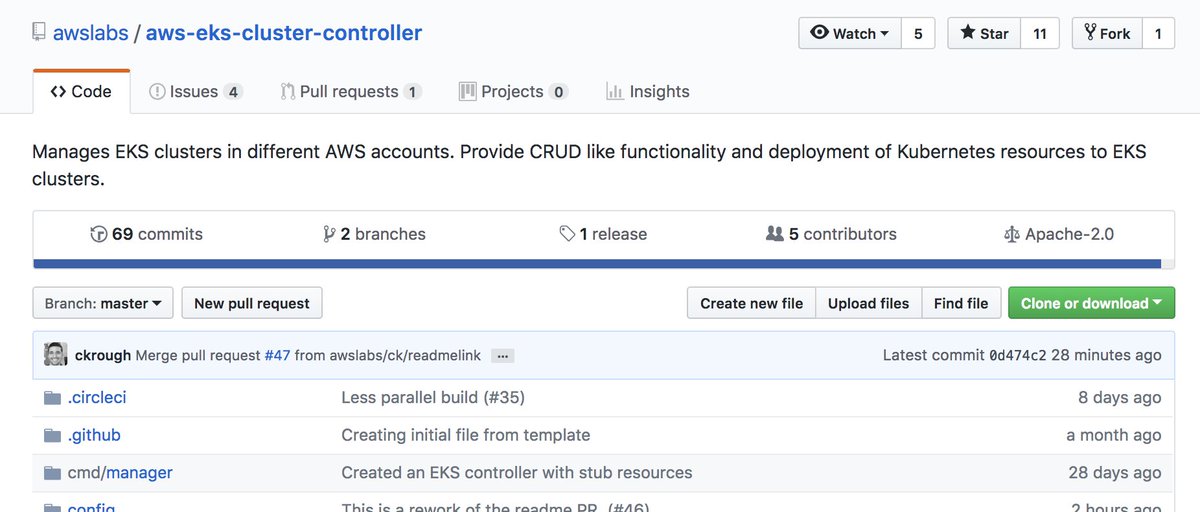Viewport: 1200px width, 512px height.
Task: Click Create new file button
Action: pos(752,303)
